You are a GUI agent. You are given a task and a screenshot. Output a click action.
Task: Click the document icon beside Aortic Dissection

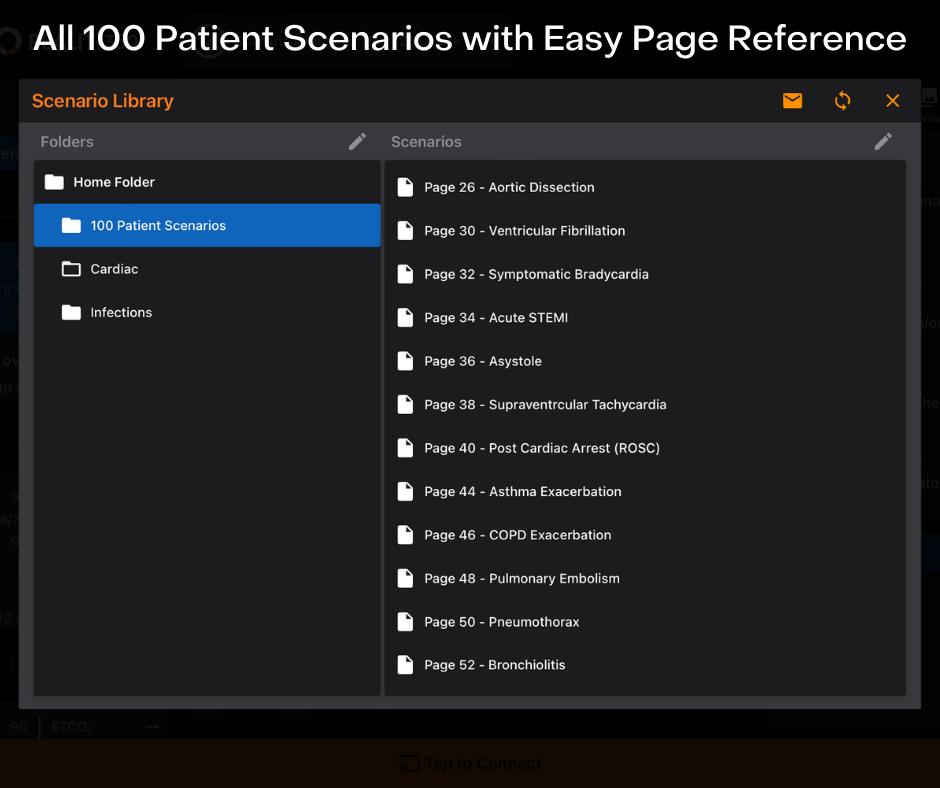(x=405, y=187)
